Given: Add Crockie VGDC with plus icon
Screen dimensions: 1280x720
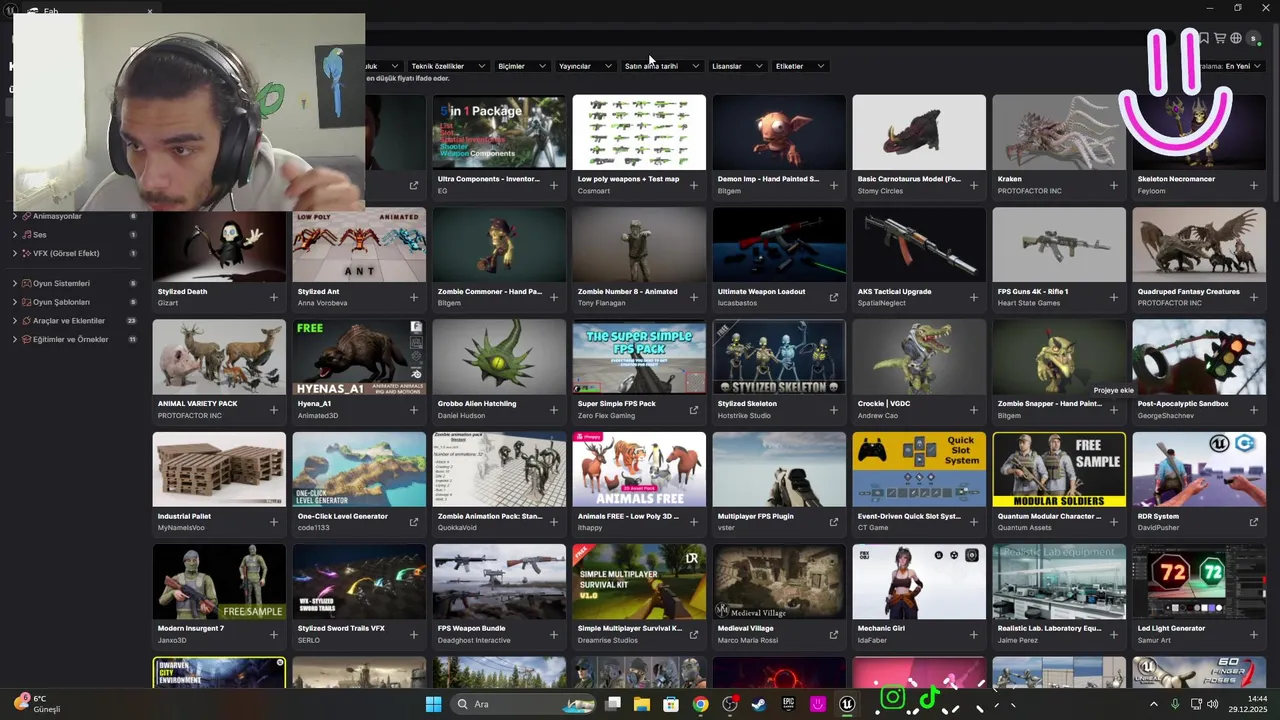Looking at the screenshot, I should click(974, 409).
